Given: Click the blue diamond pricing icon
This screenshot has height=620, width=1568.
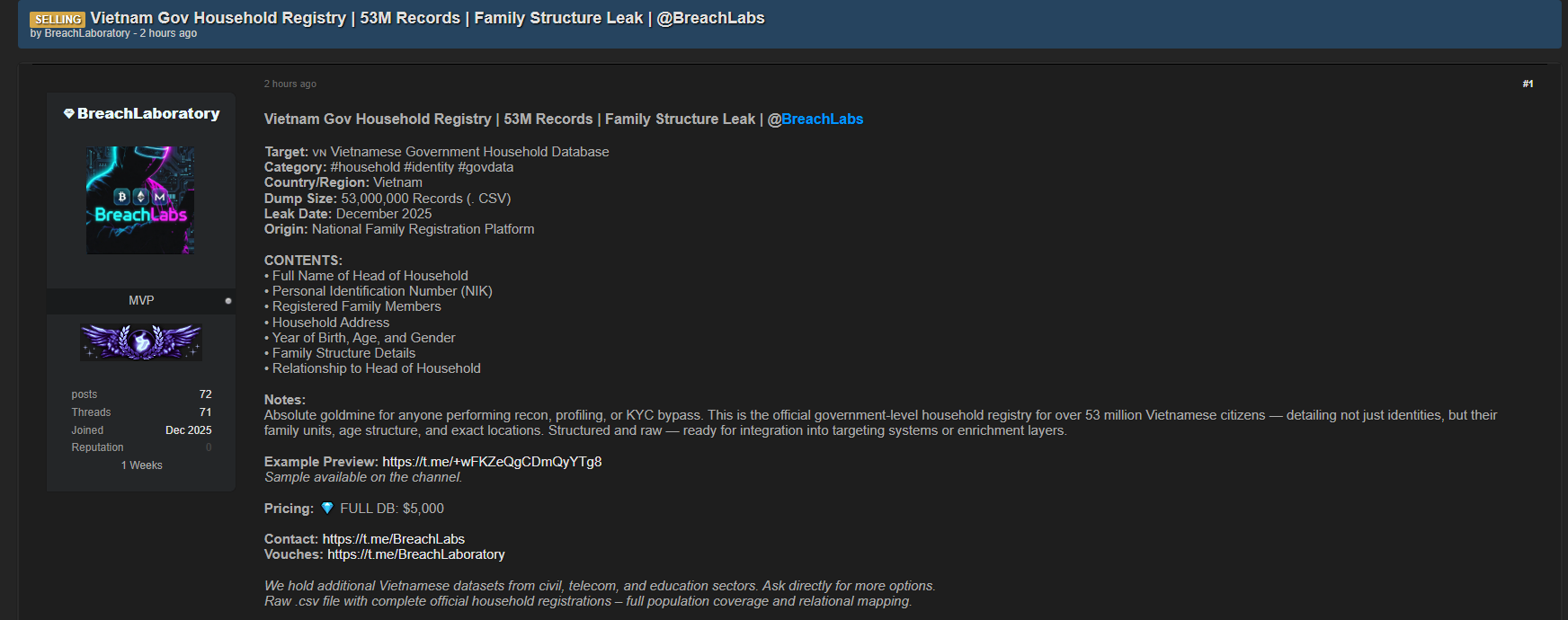Looking at the screenshot, I should click(327, 509).
